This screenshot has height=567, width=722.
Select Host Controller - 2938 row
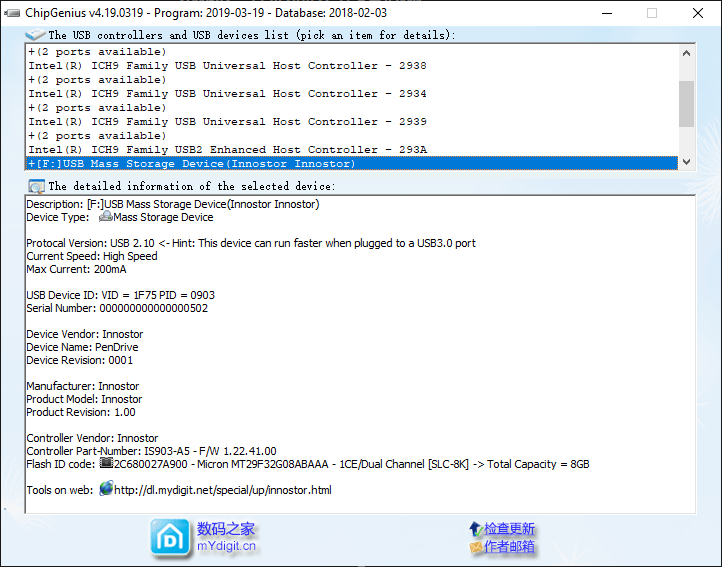coord(351,65)
